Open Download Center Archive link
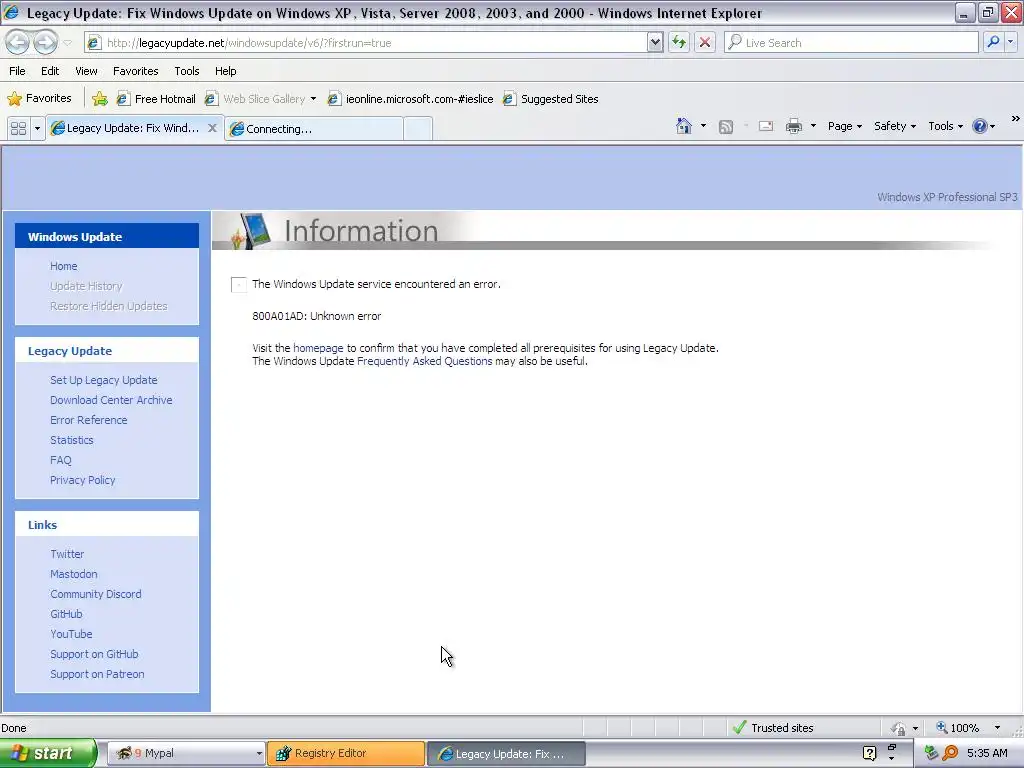Screen dimensions: 1024x768 [x=111, y=400]
